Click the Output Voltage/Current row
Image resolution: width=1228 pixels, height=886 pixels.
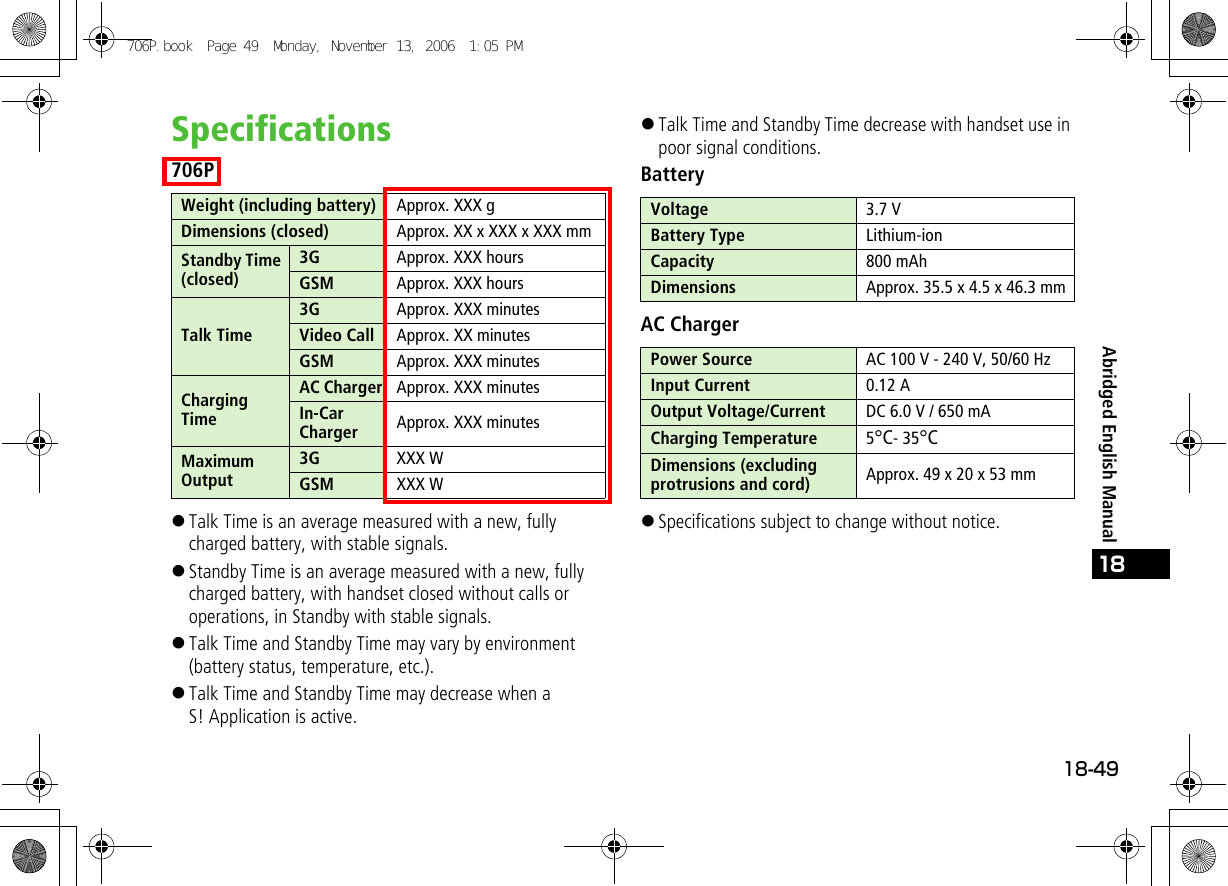tap(746, 411)
